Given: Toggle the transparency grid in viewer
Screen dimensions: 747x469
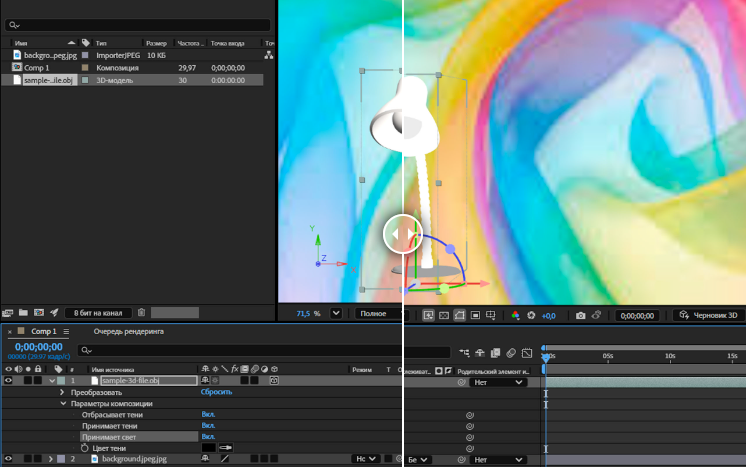Looking at the screenshot, I should click(x=444, y=316).
